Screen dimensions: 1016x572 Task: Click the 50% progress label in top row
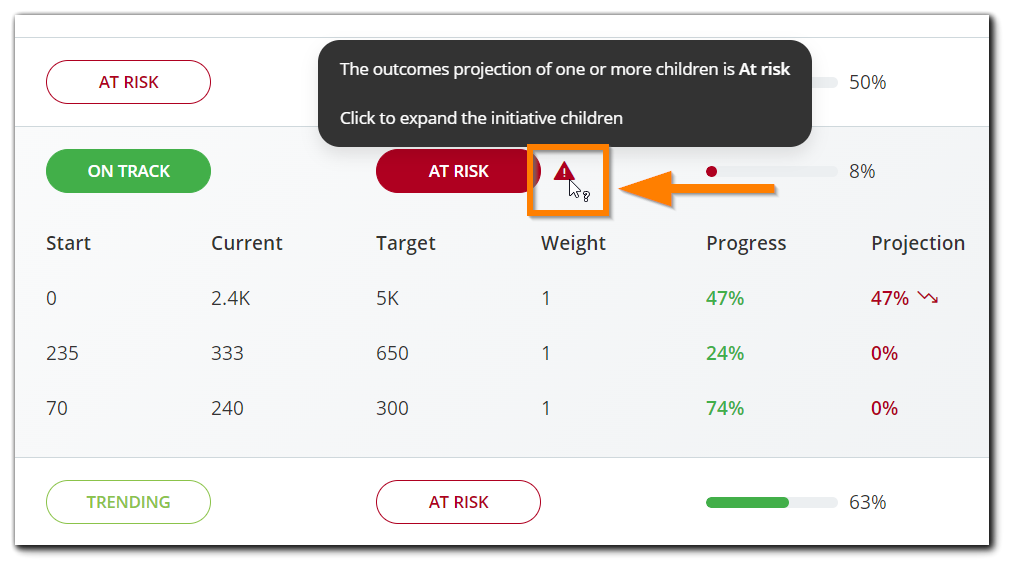tap(867, 82)
